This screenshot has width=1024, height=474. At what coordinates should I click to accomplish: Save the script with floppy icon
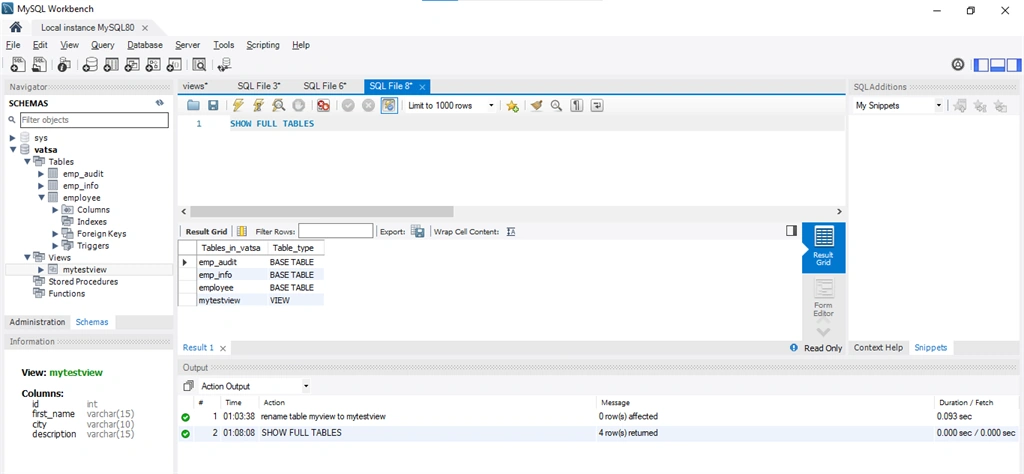coord(213,105)
